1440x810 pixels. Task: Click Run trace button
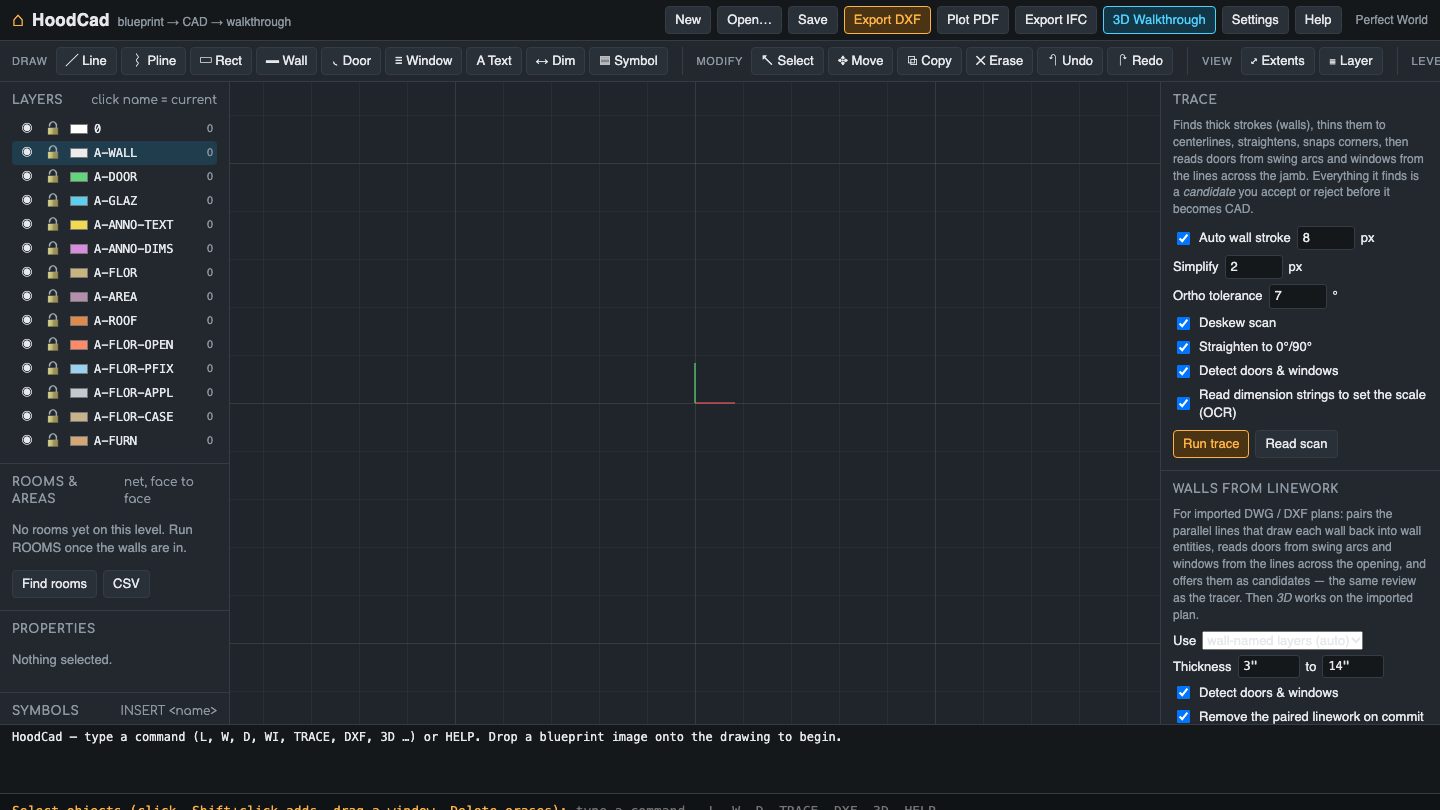click(x=1211, y=444)
